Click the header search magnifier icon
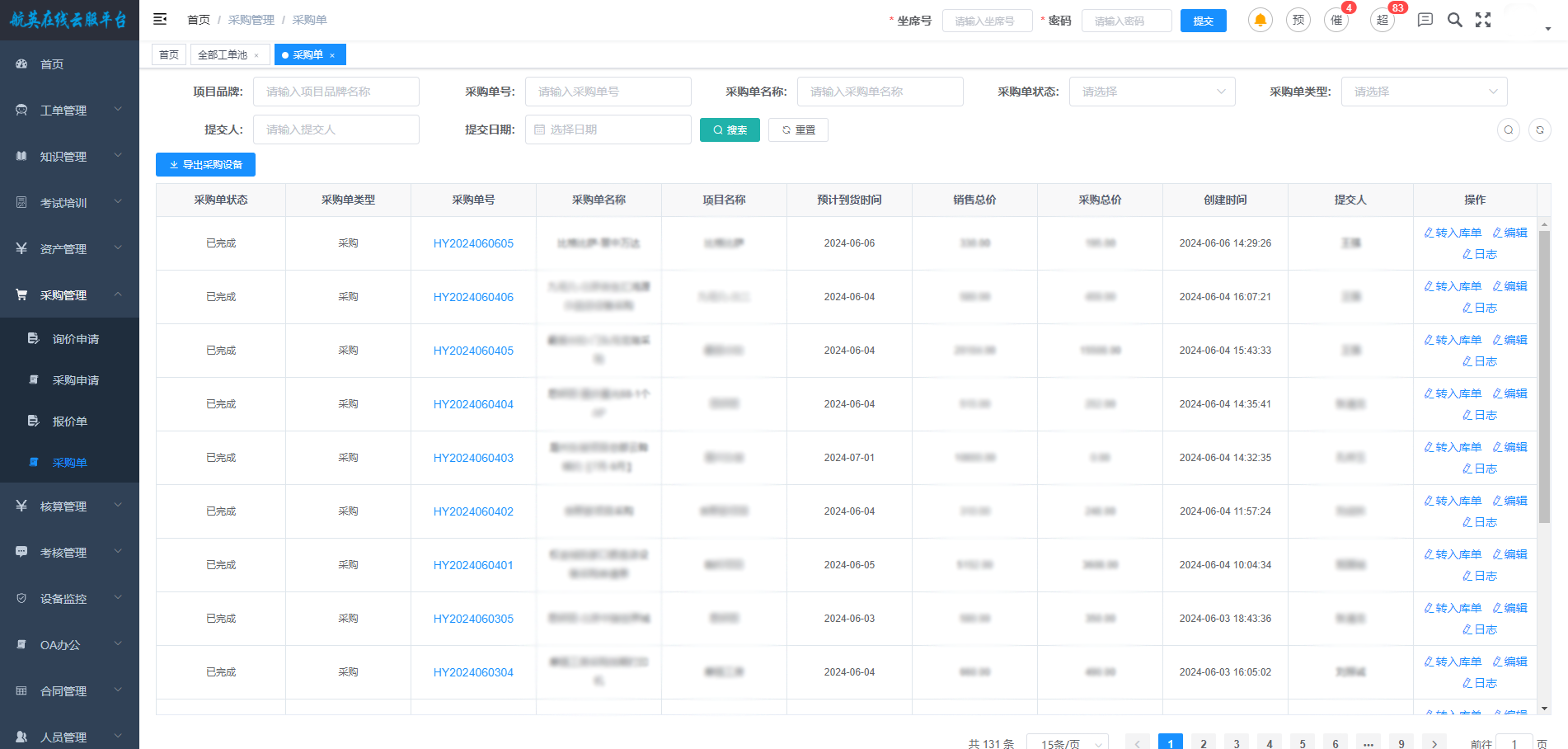Screen dimensions: 1568x749 pos(1455,20)
